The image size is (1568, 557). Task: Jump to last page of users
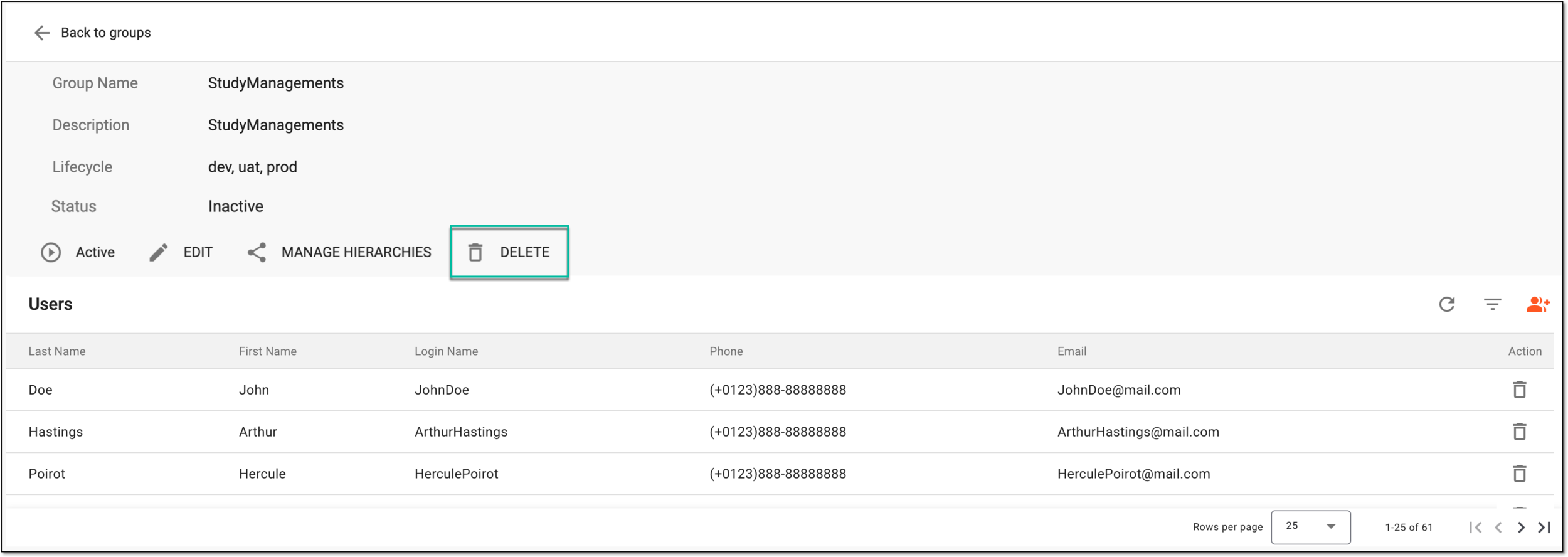pos(1544,528)
